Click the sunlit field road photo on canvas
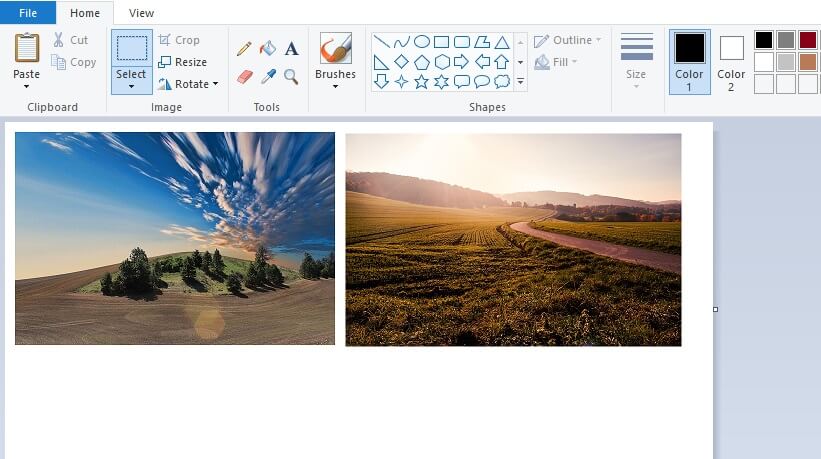The width and height of the screenshot is (821, 459). 513,240
